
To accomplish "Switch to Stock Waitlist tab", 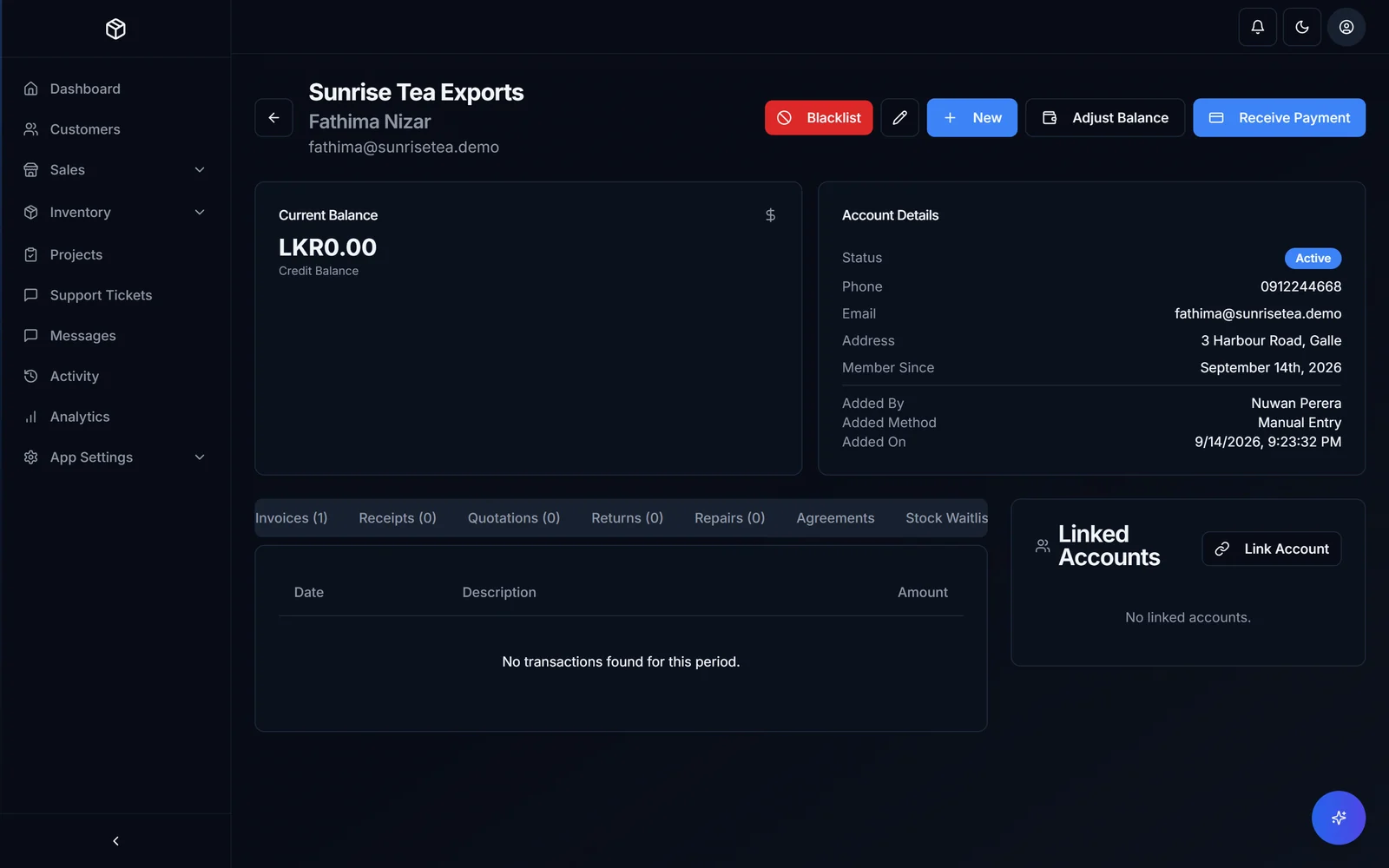I will (x=946, y=518).
